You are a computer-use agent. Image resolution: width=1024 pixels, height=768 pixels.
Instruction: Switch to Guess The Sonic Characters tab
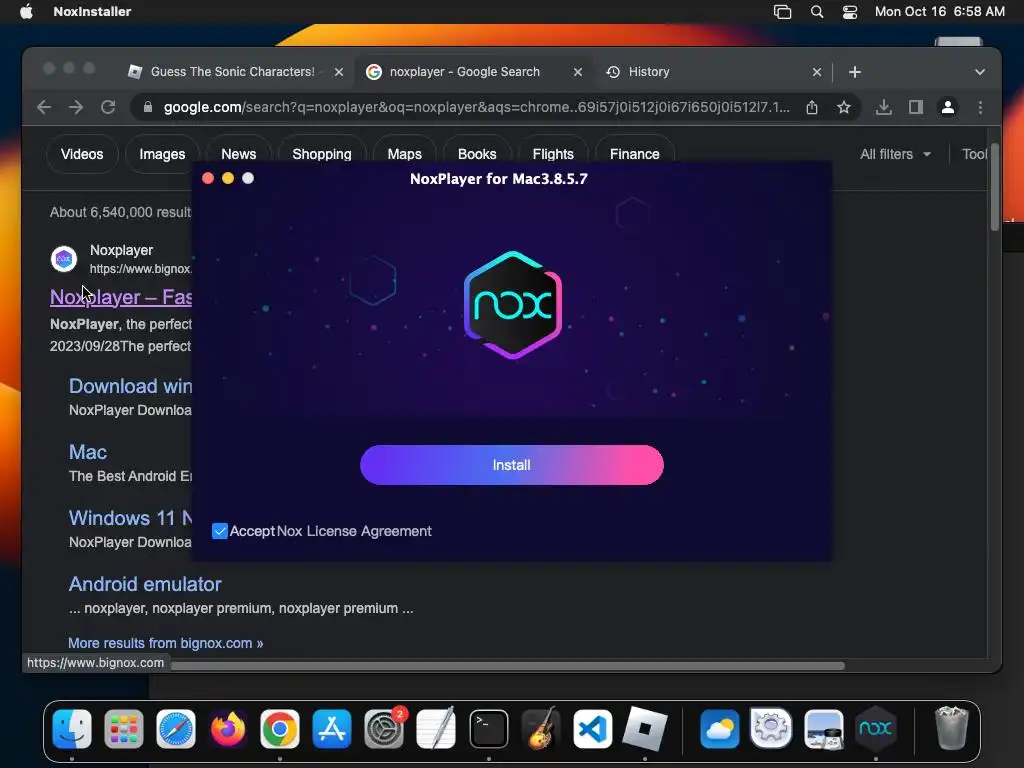(x=232, y=72)
